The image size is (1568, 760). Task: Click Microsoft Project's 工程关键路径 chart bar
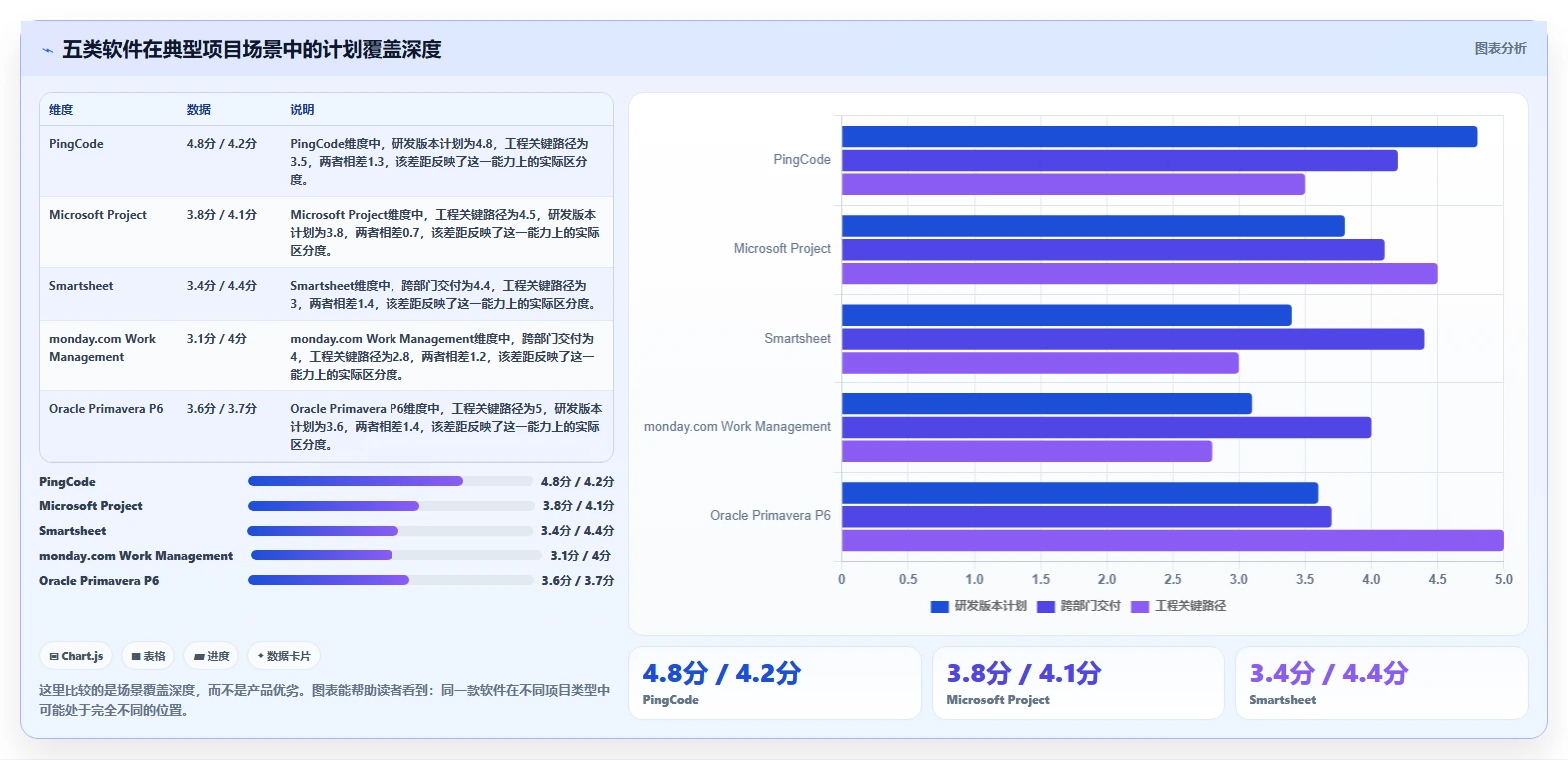(1140, 273)
